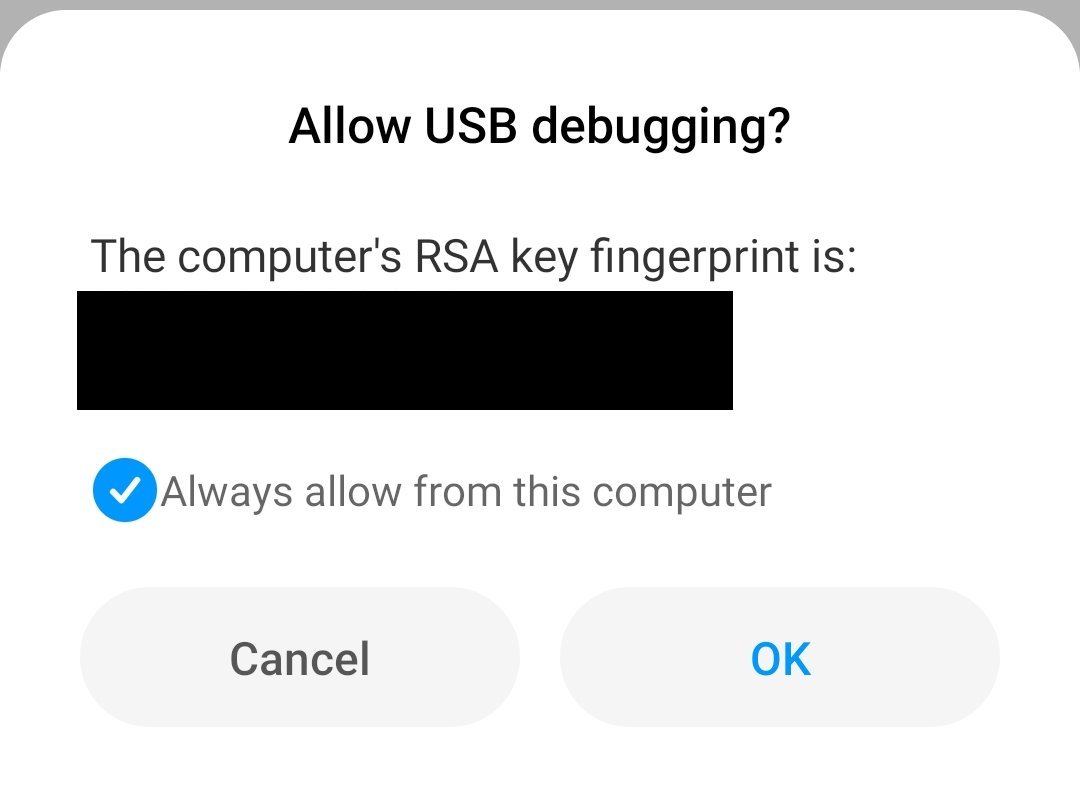Click the blacked-out fingerprint block
The width and height of the screenshot is (1080, 793).
pyautogui.click(x=405, y=350)
